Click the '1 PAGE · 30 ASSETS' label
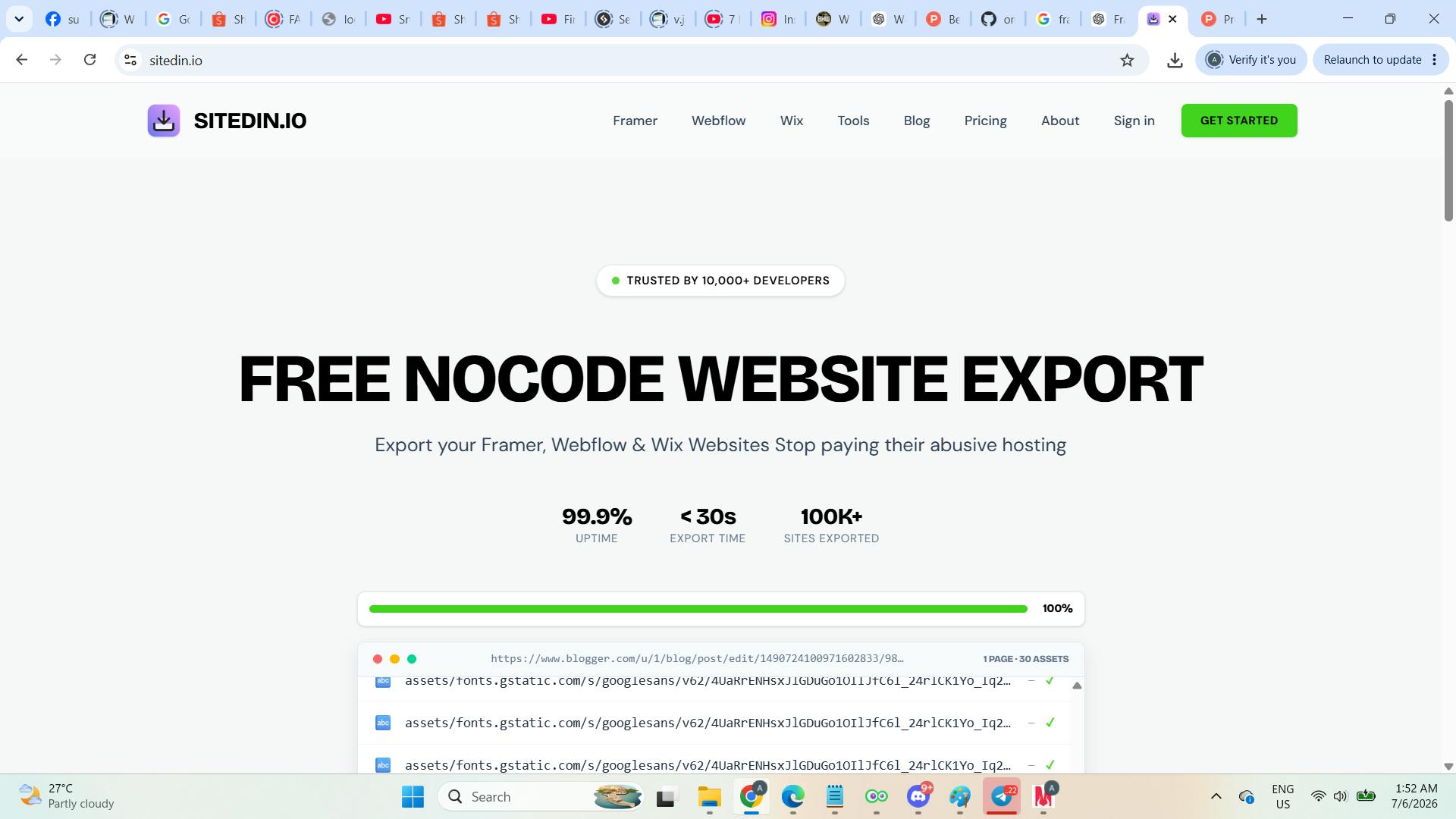 click(1025, 659)
